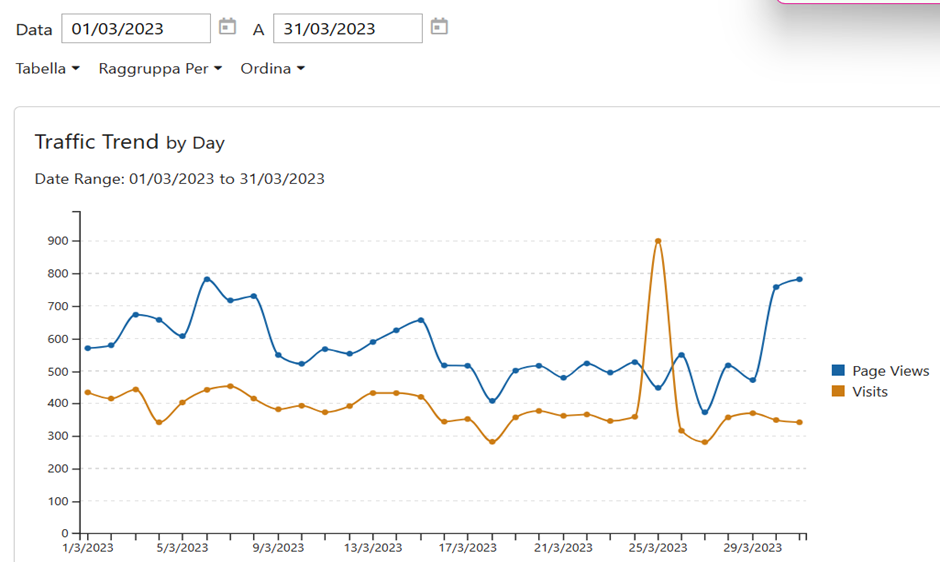940x562 pixels.
Task: Select the last Visits data point
Action: click(x=799, y=422)
